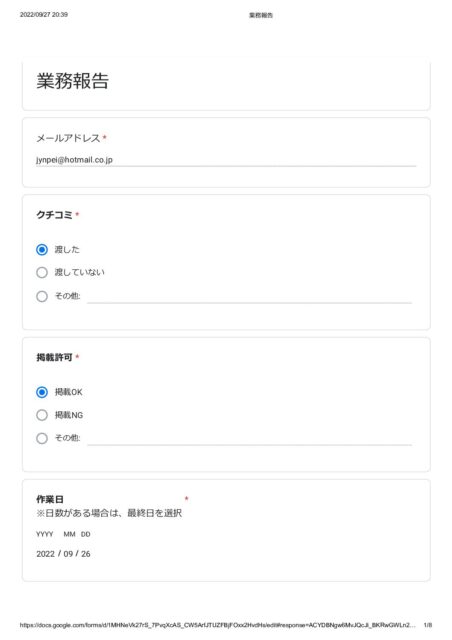Click the day value 26 in 作業日

point(86,554)
